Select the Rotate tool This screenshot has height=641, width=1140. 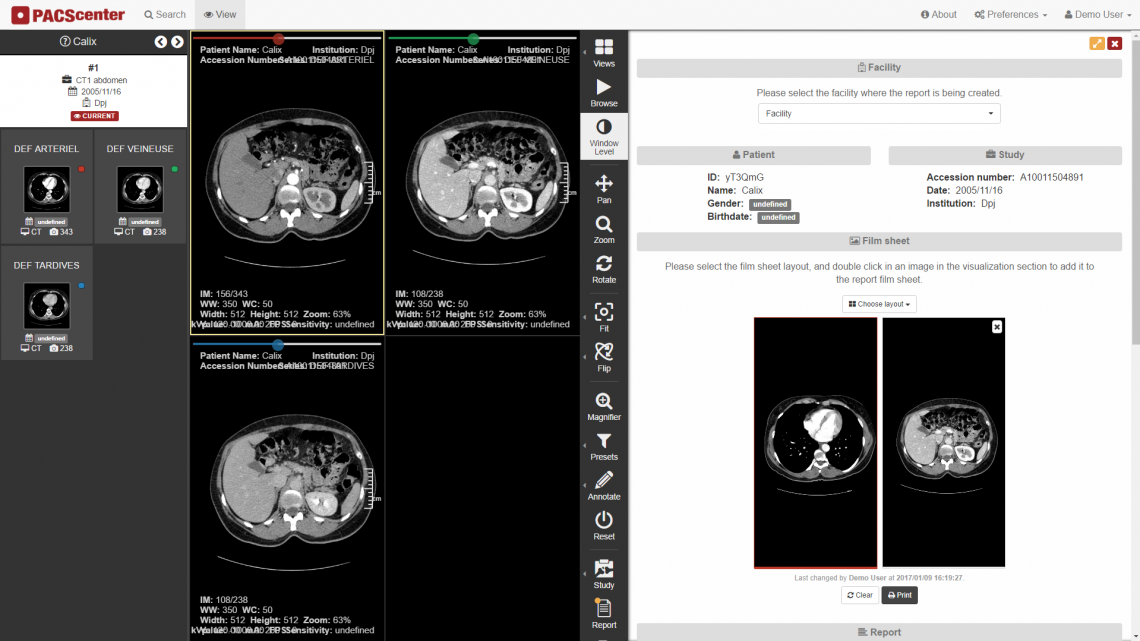(604, 269)
